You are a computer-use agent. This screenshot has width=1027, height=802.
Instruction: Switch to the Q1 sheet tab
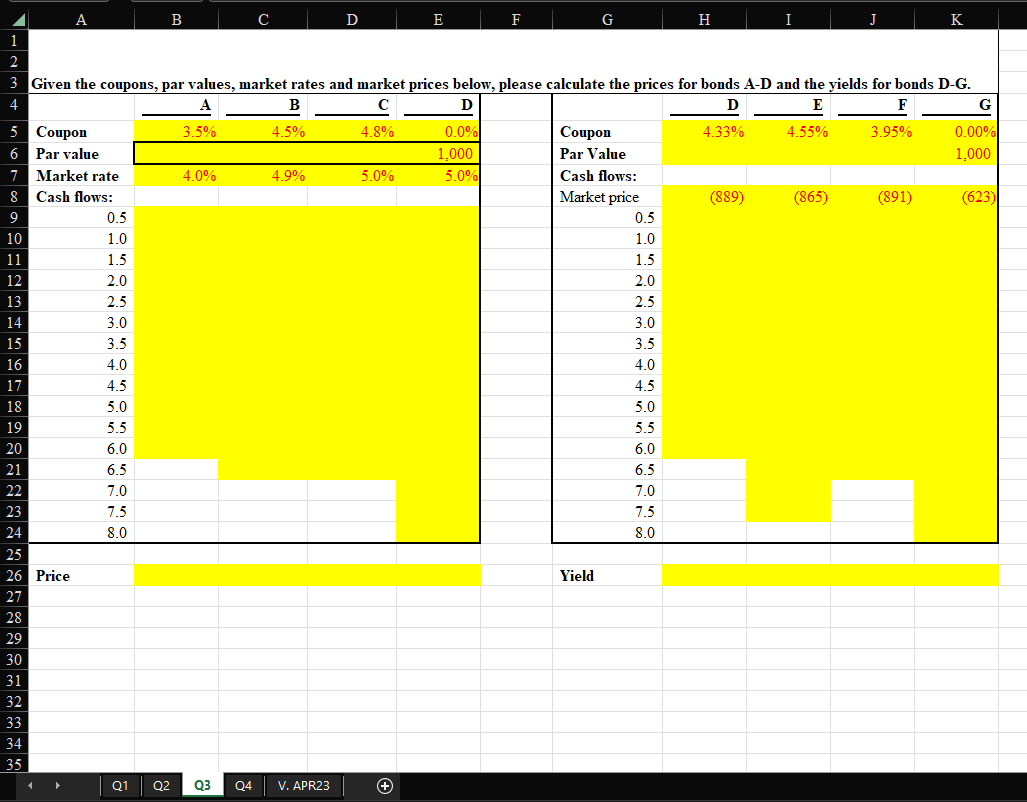120,785
